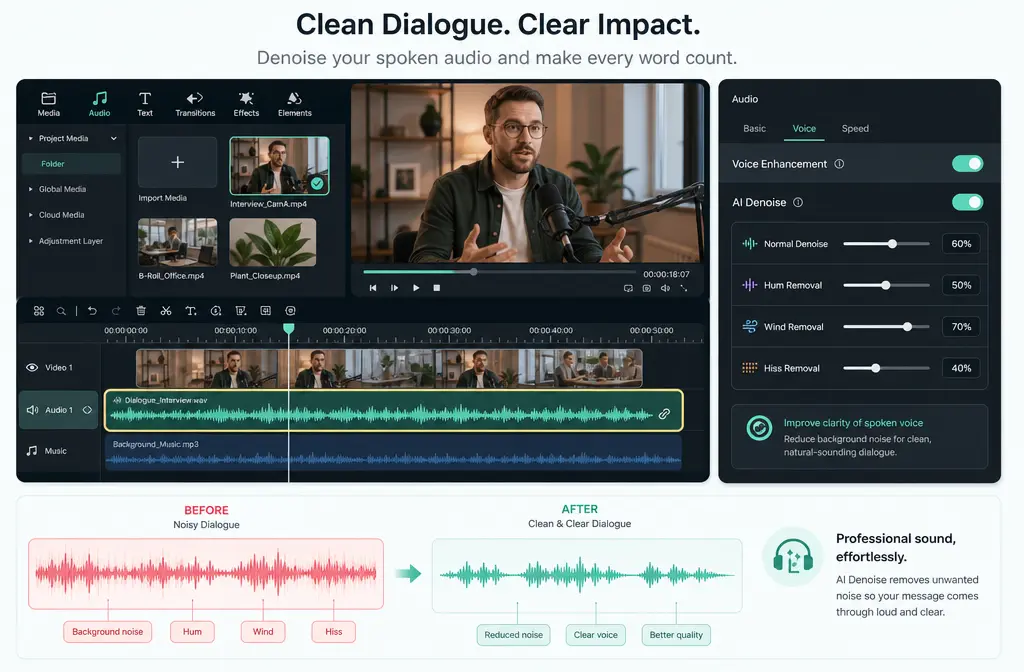Click the freeze-frame icon in timeline toolbar
Screen dimensions: 1024x672
266,311
